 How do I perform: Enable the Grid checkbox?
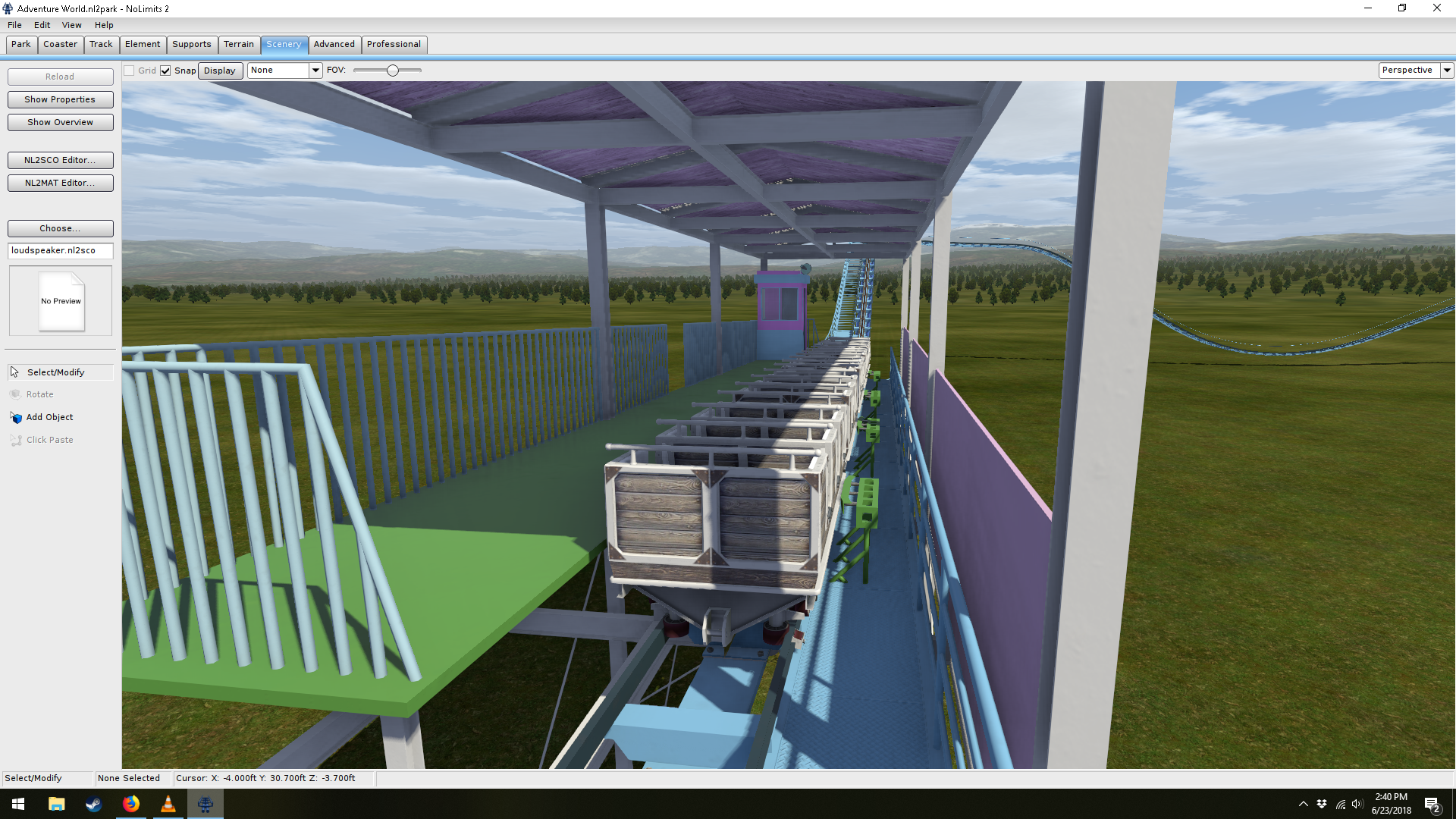click(x=130, y=71)
